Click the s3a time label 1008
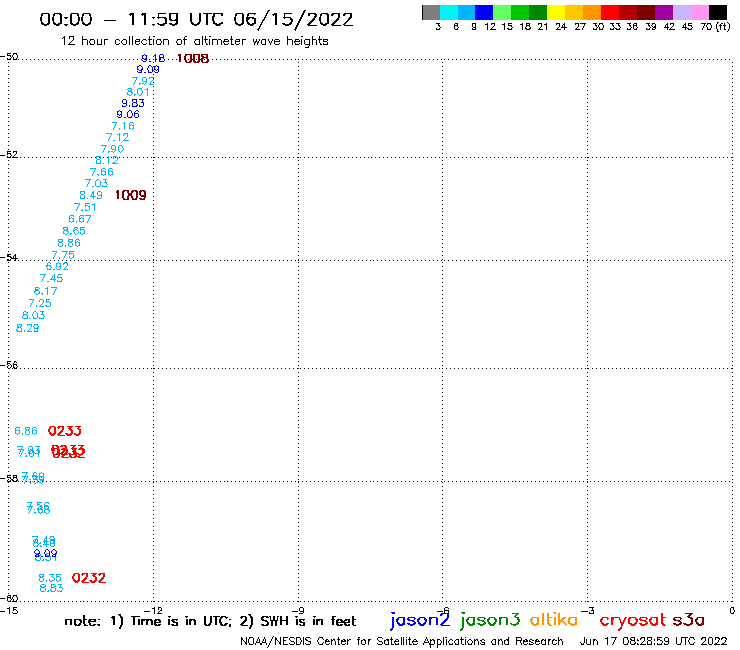Image resolution: width=740 pixels, height=650 pixels. [193, 59]
